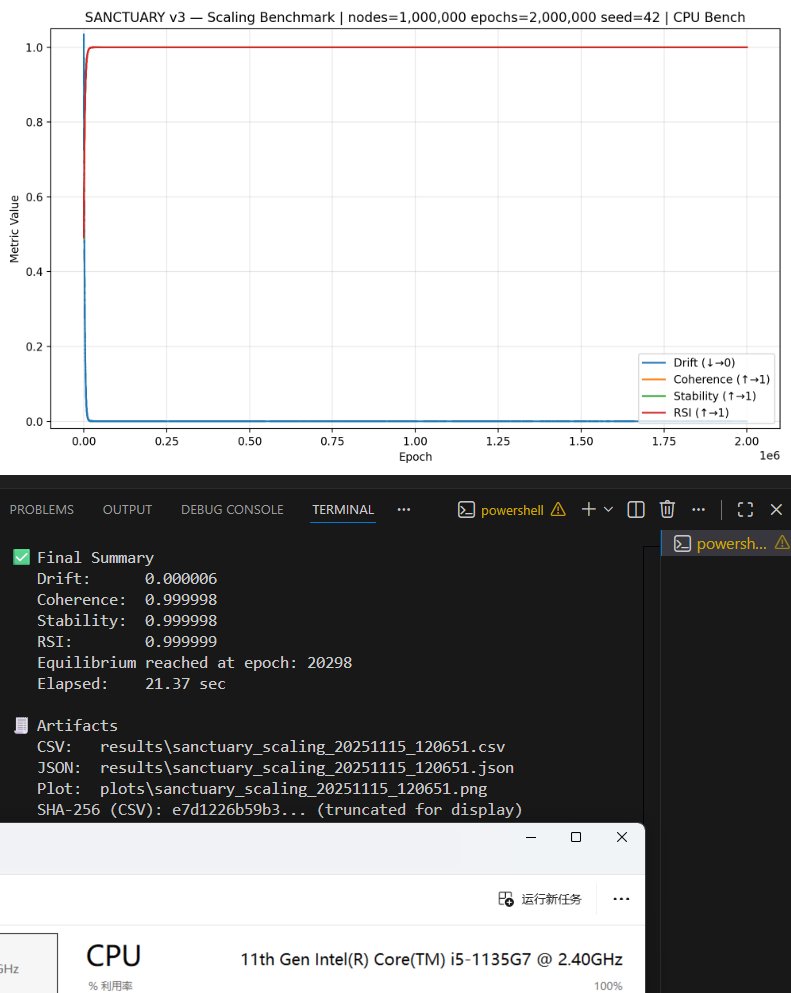Screen dimensions: 791x993
Task: Close the terminal panel
Action: pyautogui.click(x=776, y=510)
